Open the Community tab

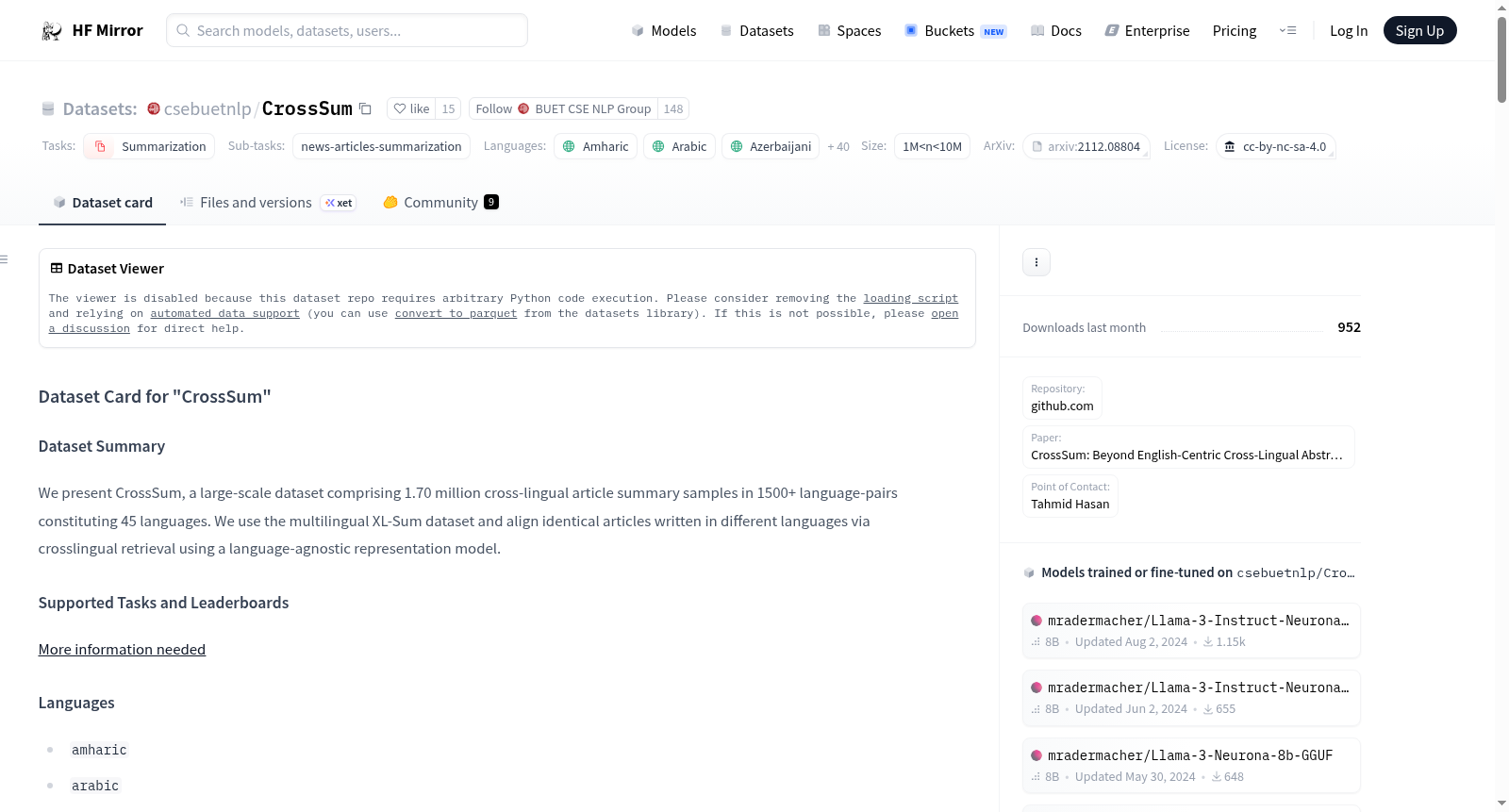[x=440, y=203]
